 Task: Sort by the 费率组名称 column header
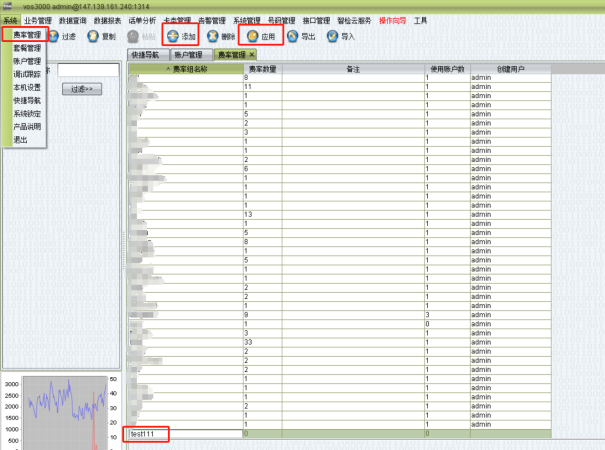point(185,69)
